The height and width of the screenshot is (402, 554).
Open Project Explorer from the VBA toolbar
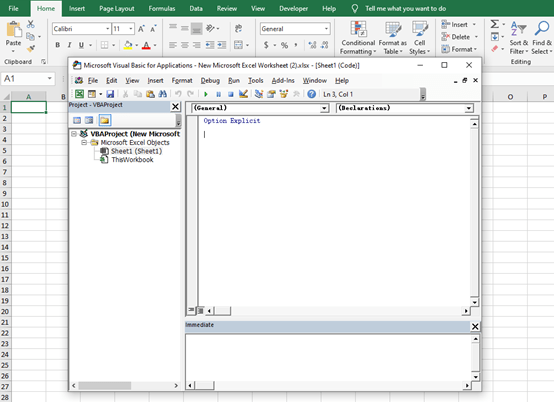click(x=259, y=94)
